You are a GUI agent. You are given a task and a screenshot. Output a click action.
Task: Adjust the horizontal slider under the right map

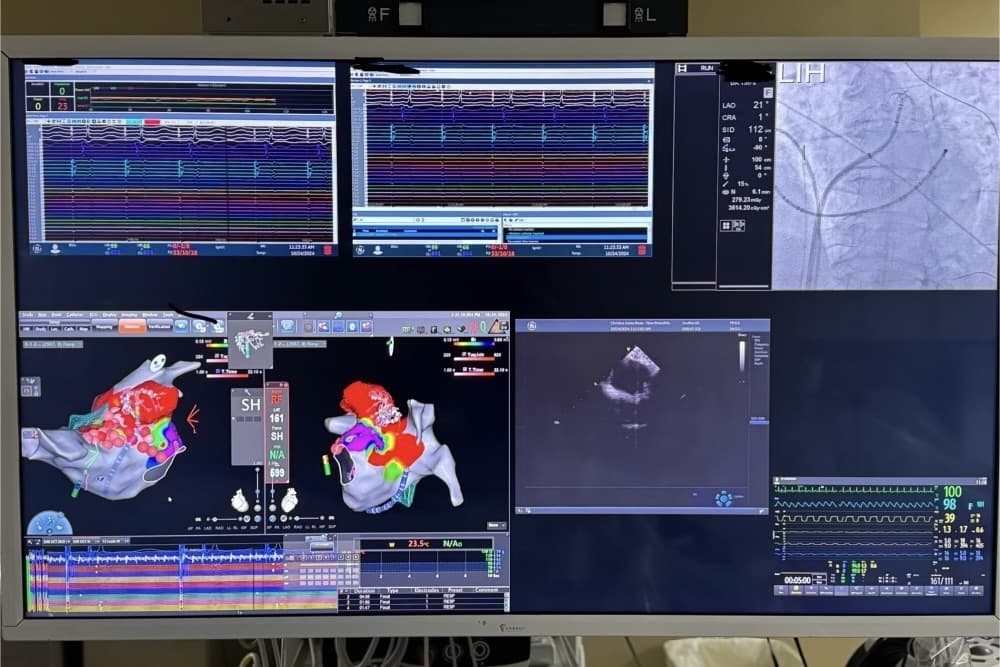pyautogui.click(x=307, y=518)
